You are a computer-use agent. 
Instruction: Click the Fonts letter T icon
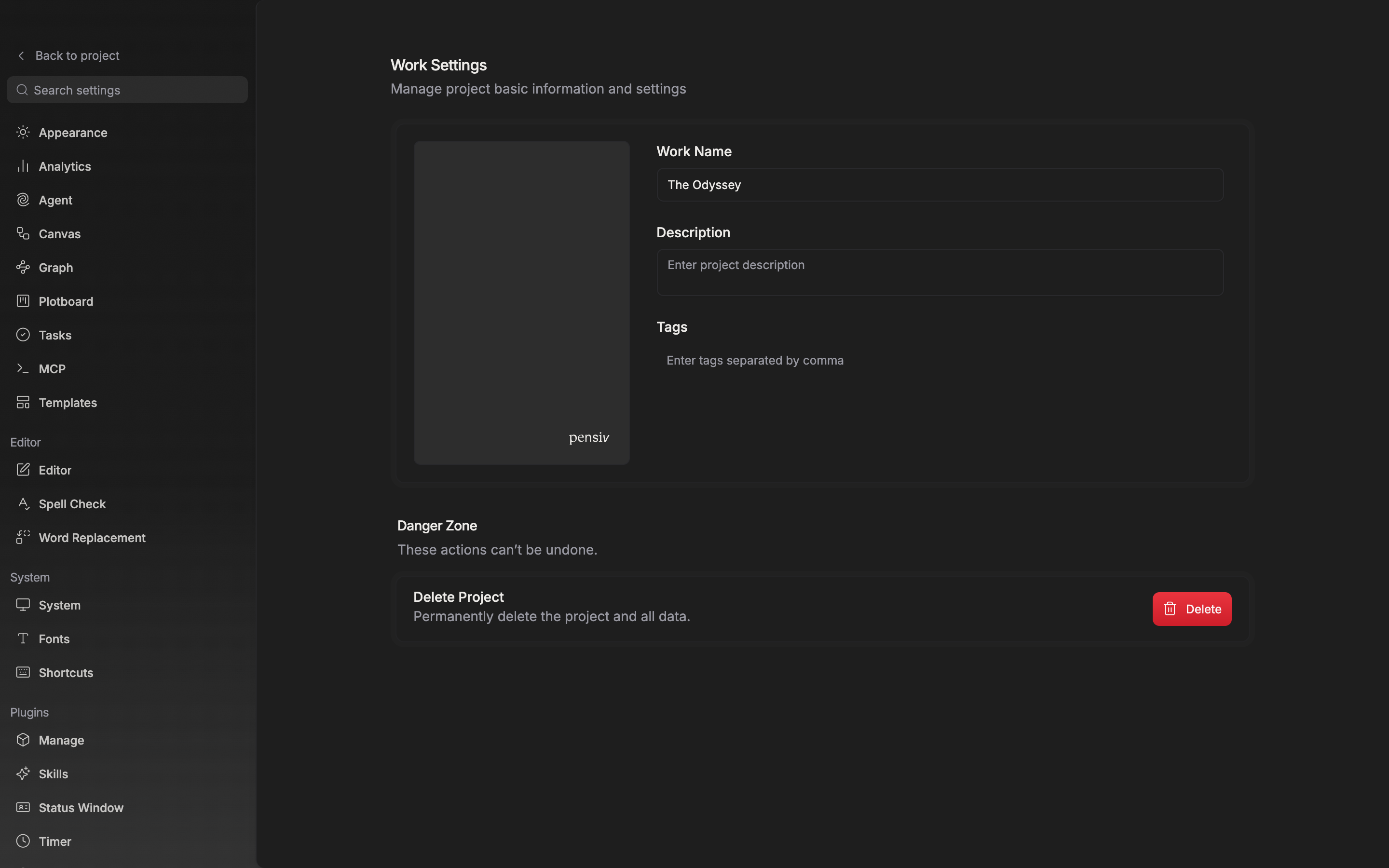click(23, 639)
